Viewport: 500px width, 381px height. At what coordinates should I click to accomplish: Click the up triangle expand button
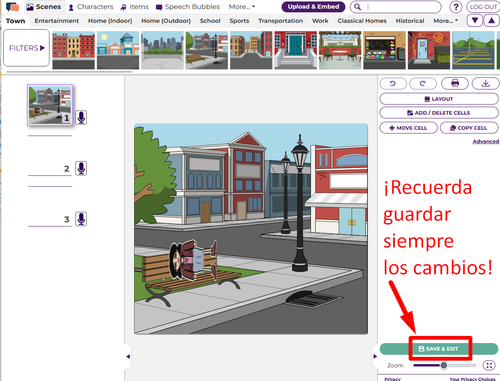pos(491,21)
